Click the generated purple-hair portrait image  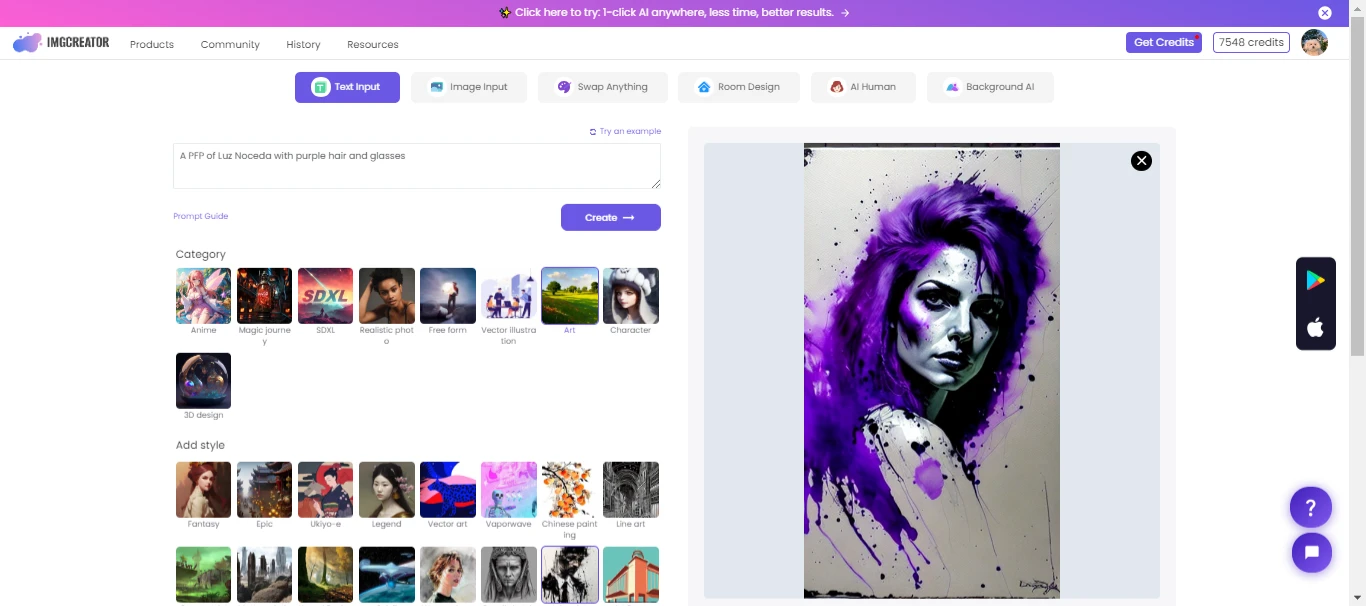coord(932,371)
